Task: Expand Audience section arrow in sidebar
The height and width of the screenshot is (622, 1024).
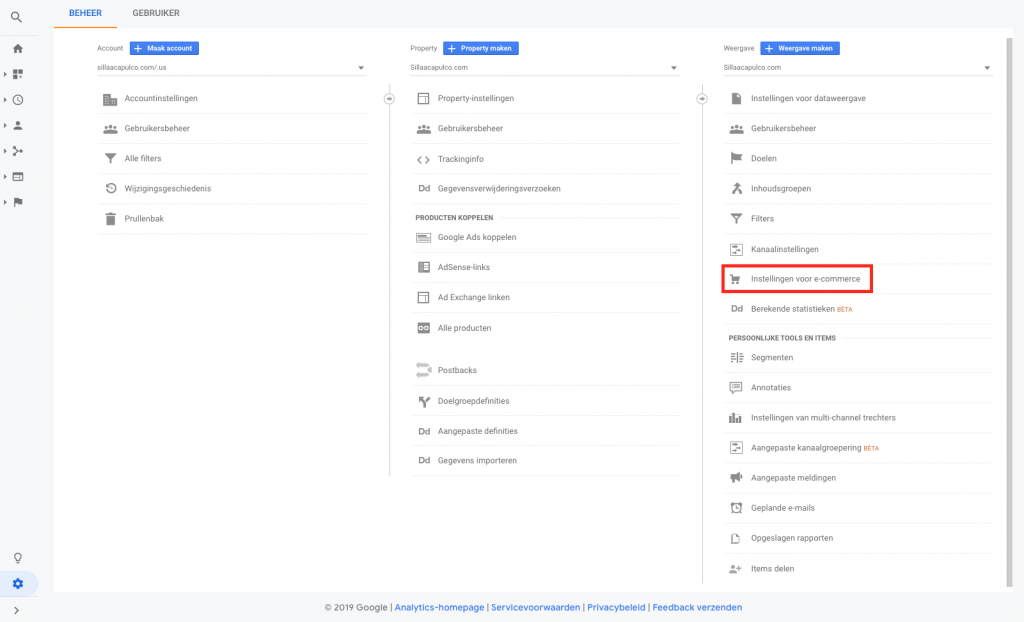Action: tap(5, 125)
